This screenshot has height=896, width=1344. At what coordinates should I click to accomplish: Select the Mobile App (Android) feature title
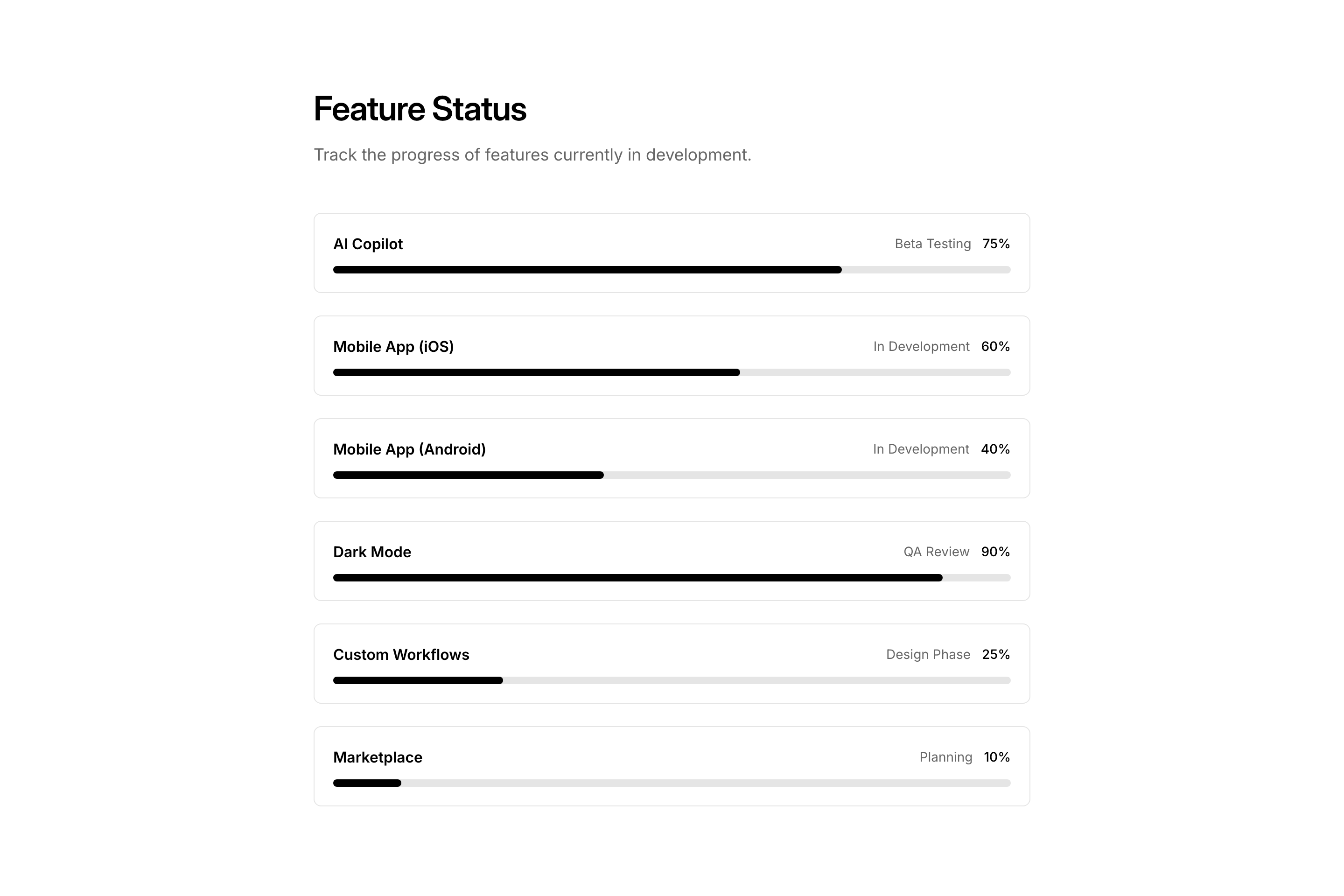(x=409, y=449)
